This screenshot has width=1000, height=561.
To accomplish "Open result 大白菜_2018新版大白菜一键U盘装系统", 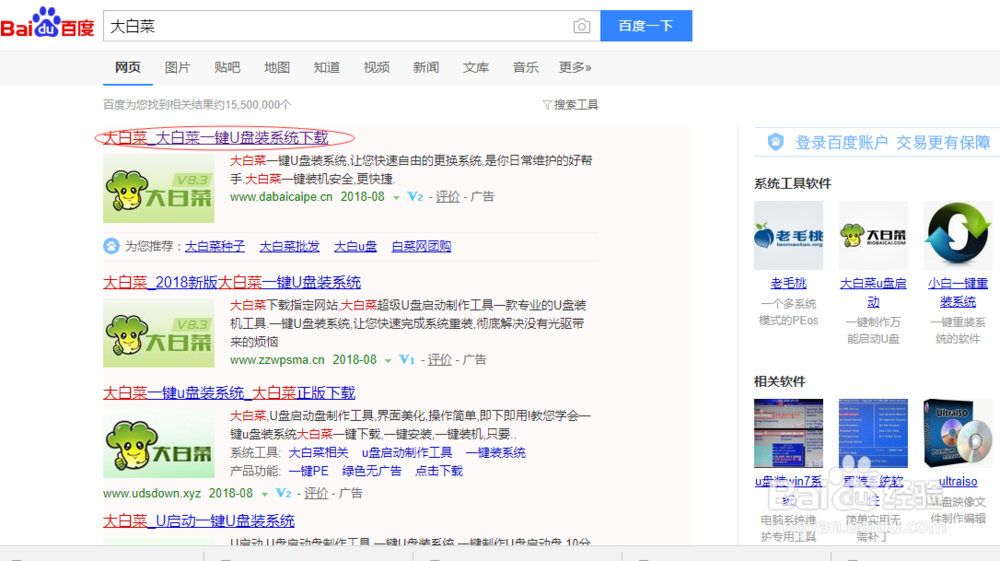I will click(x=232, y=282).
